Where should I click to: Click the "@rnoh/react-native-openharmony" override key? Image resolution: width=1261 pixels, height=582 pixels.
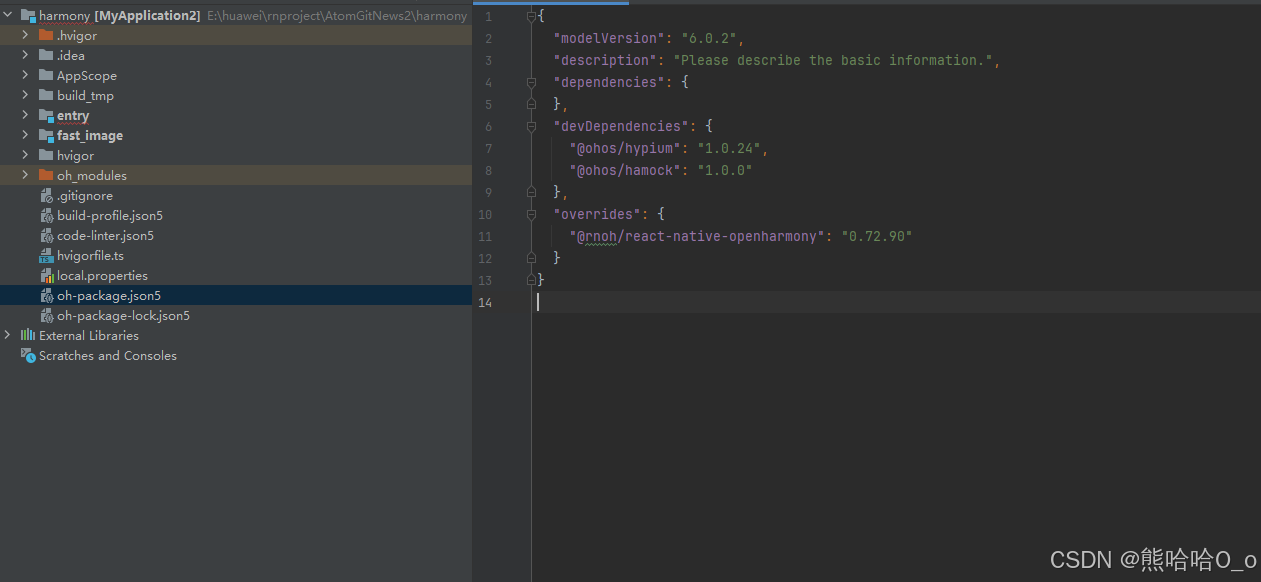coord(697,236)
